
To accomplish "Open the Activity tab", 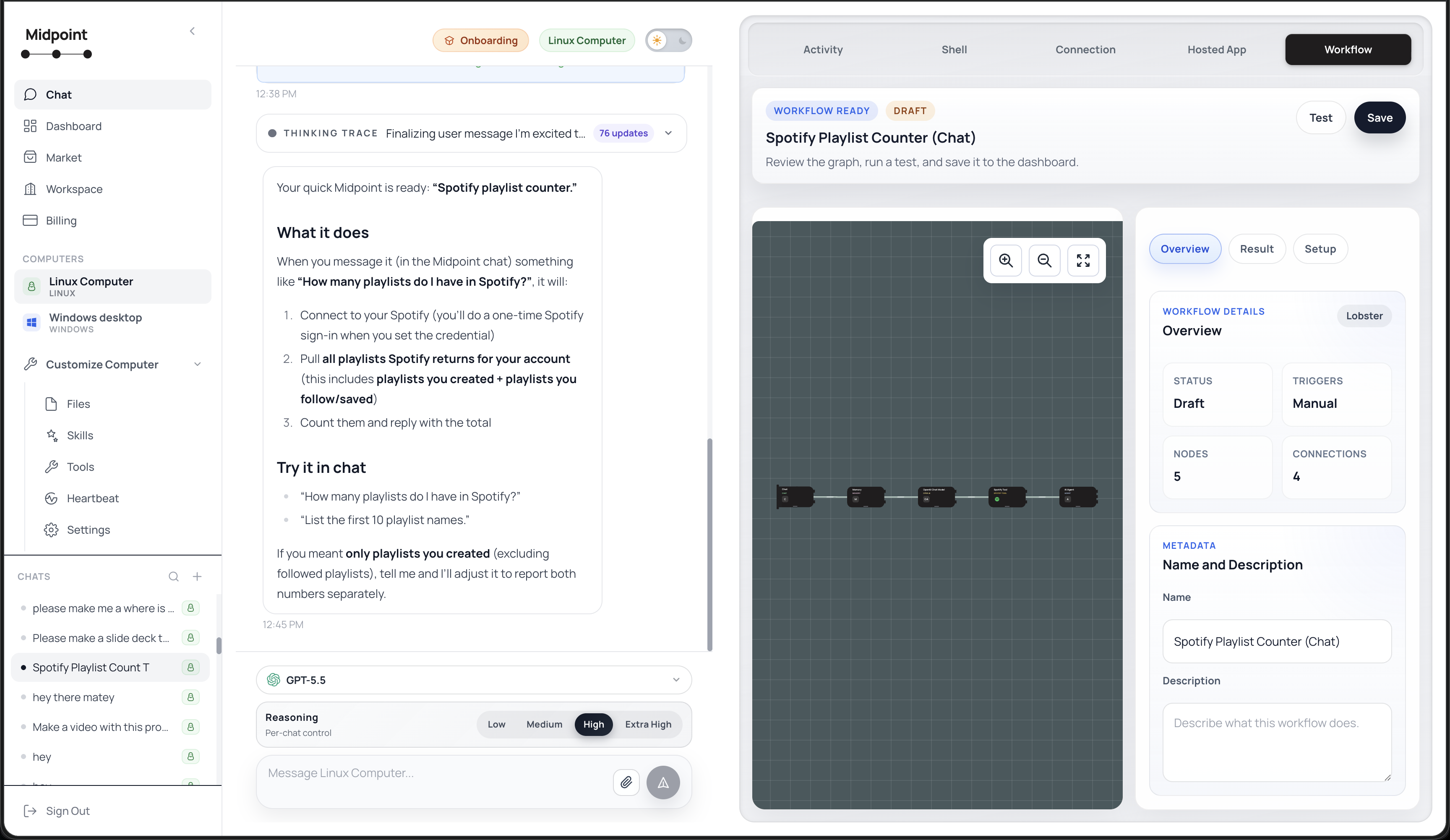I will pos(823,50).
